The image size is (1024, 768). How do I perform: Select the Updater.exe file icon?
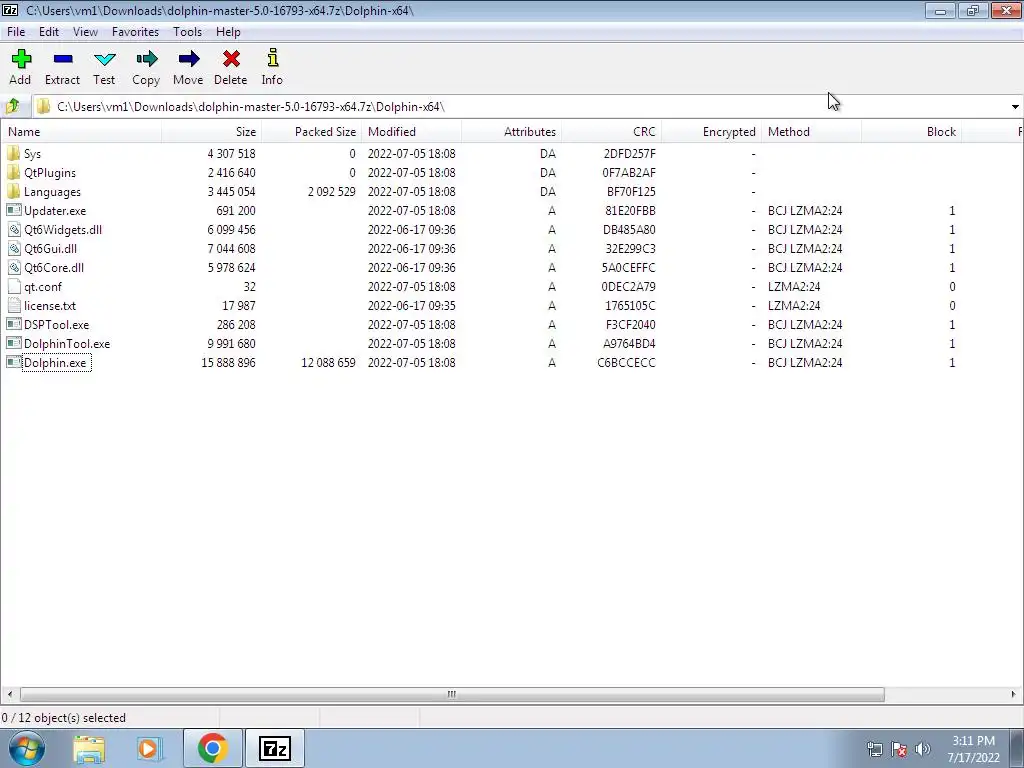click(x=14, y=210)
